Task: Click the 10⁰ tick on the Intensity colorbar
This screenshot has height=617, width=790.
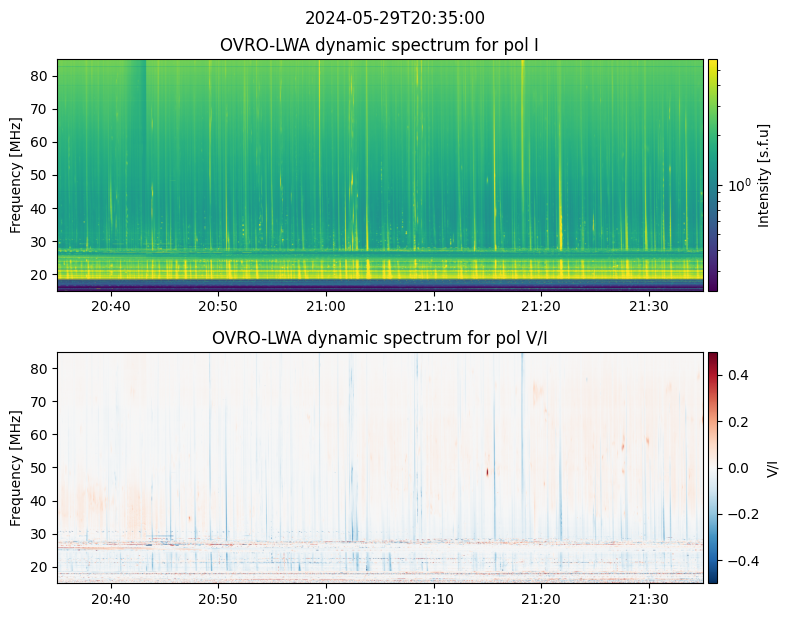Action: [x=739, y=185]
